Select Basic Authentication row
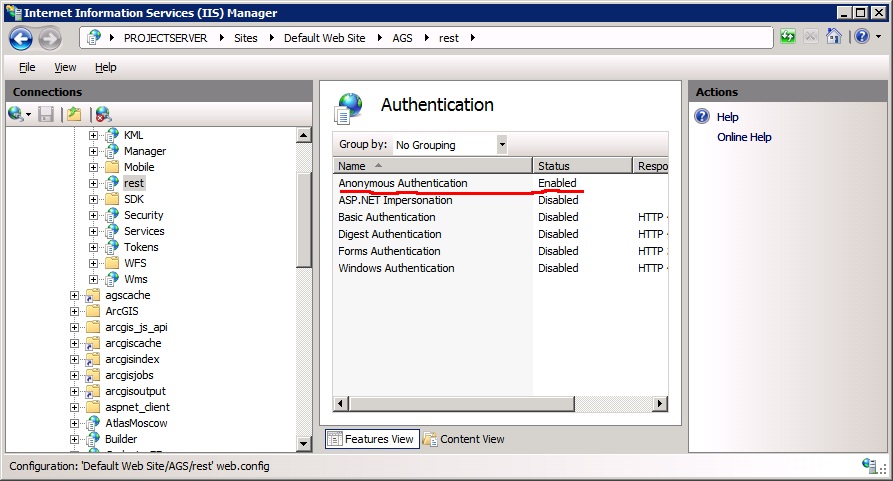Image resolution: width=893 pixels, height=481 pixels. [x=501, y=217]
